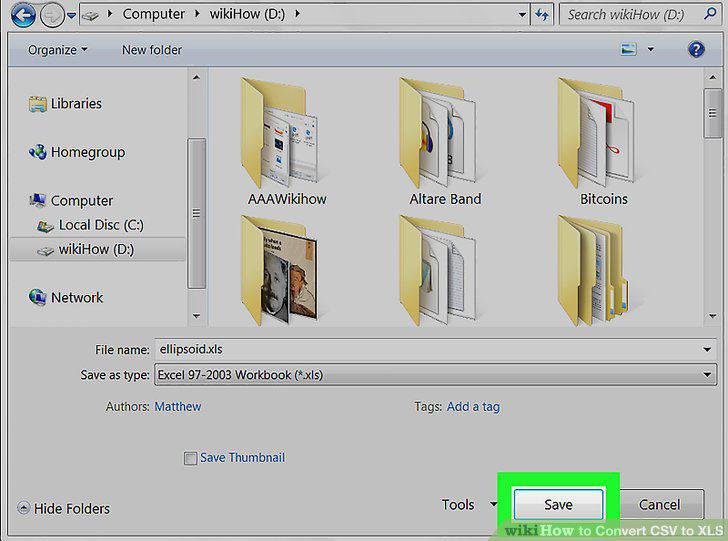Open recent locations dropdown beside Forward arrow
728x541 pixels.
click(72, 15)
